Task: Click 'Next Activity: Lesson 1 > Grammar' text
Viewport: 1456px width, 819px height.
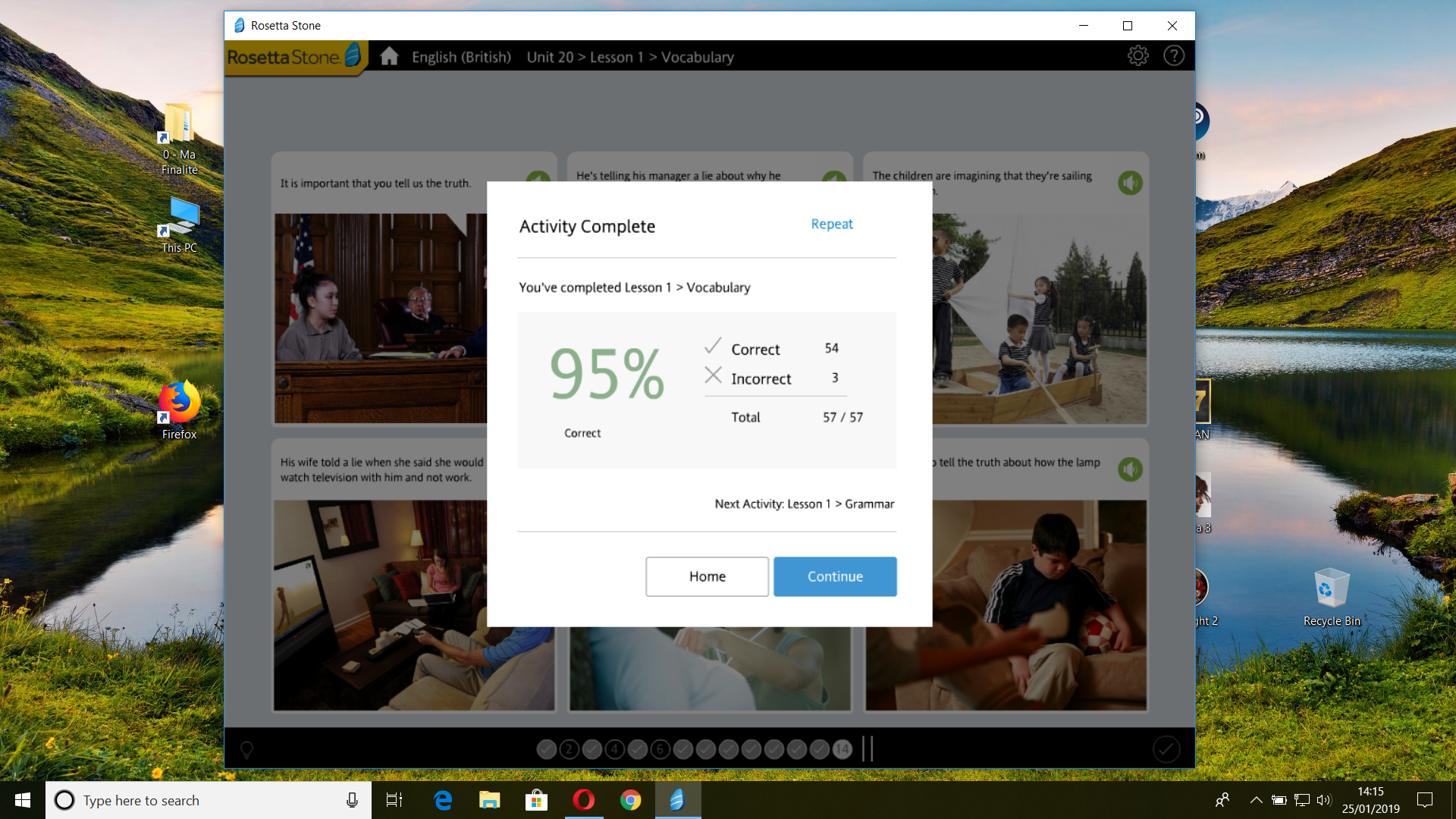Action: pos(805,504)
